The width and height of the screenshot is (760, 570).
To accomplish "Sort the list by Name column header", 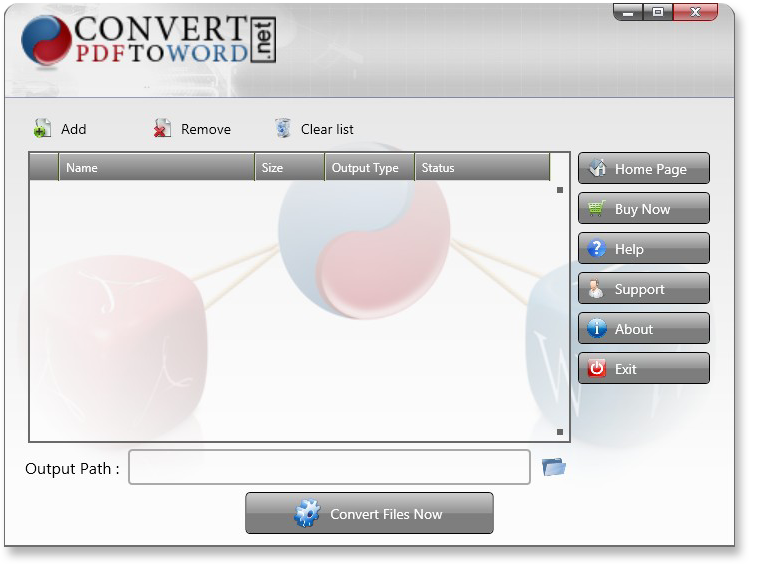I will click(x=157, y=168).
